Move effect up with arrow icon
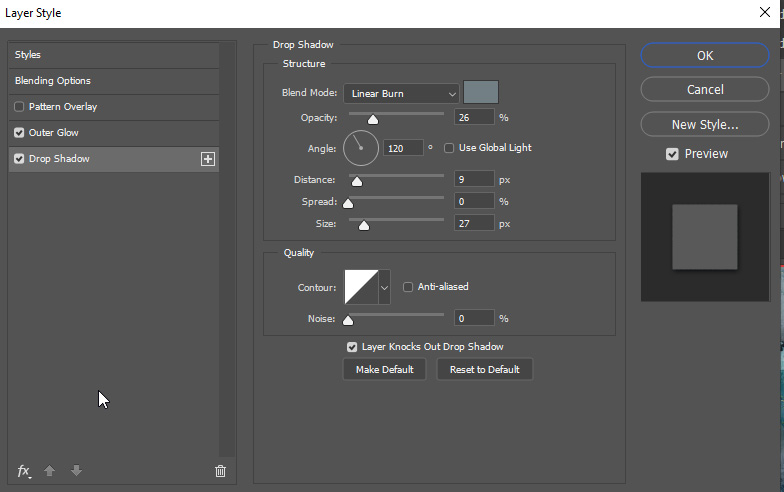Screen dimensions: 784x492 point(50,470)
